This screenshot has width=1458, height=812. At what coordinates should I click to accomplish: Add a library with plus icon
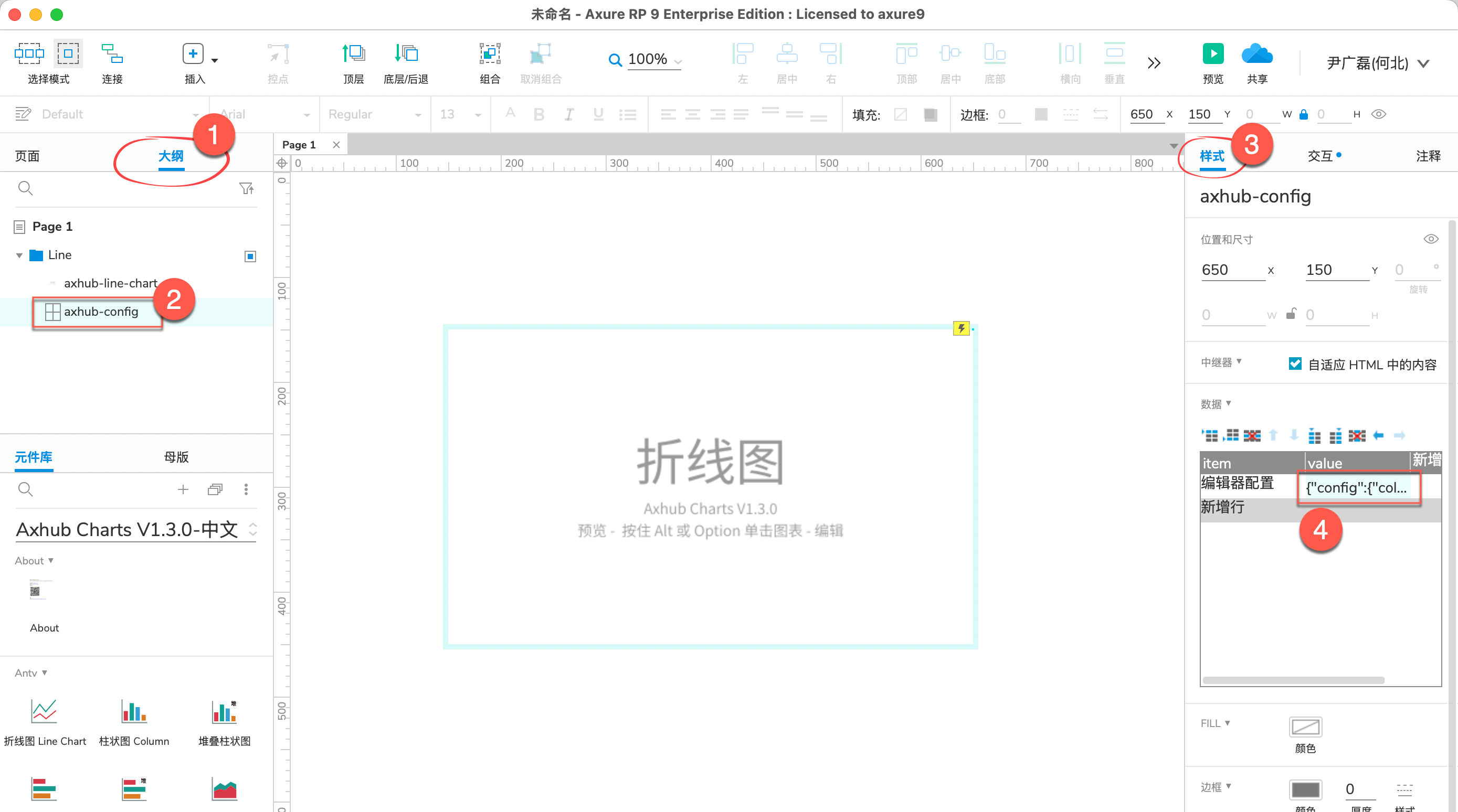point(183,489)
